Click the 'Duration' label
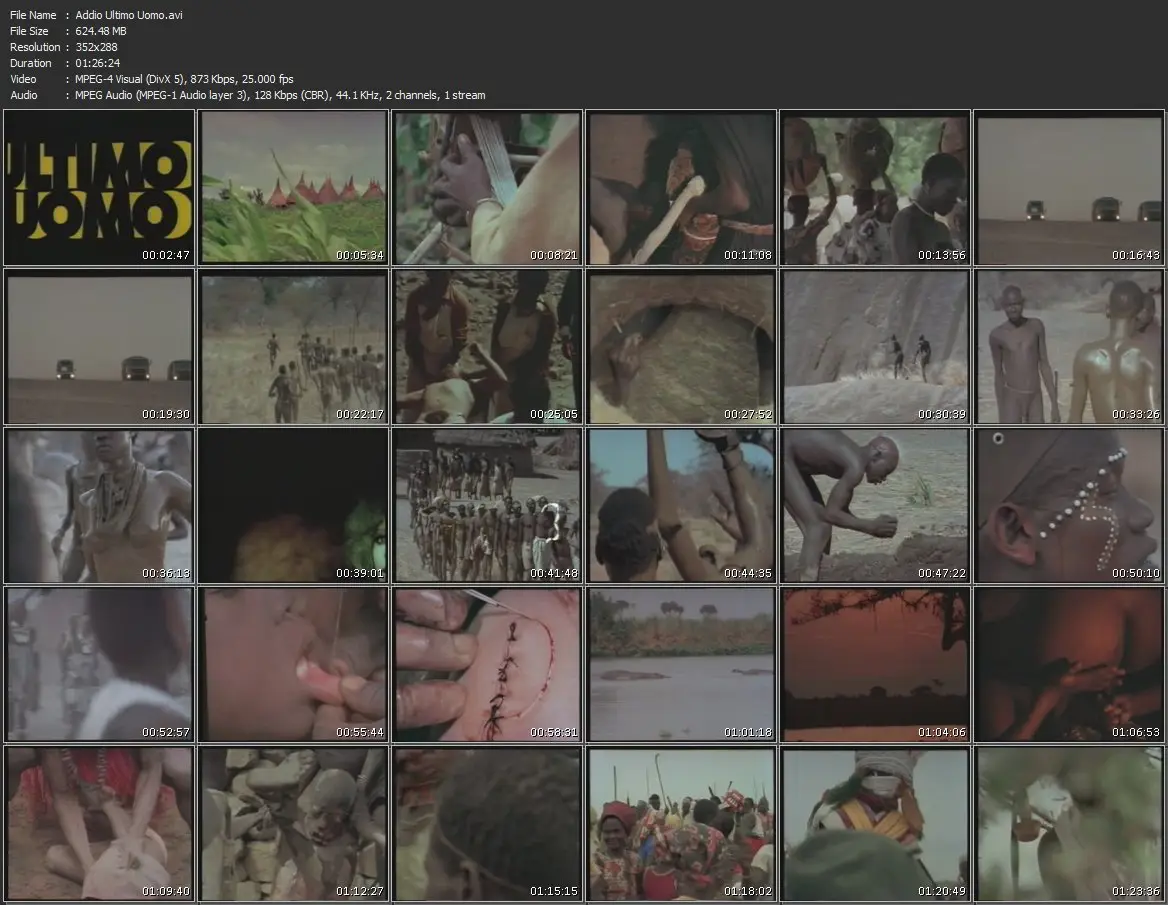This screenshot has height=905, width=1168. (x=31, y=63)
